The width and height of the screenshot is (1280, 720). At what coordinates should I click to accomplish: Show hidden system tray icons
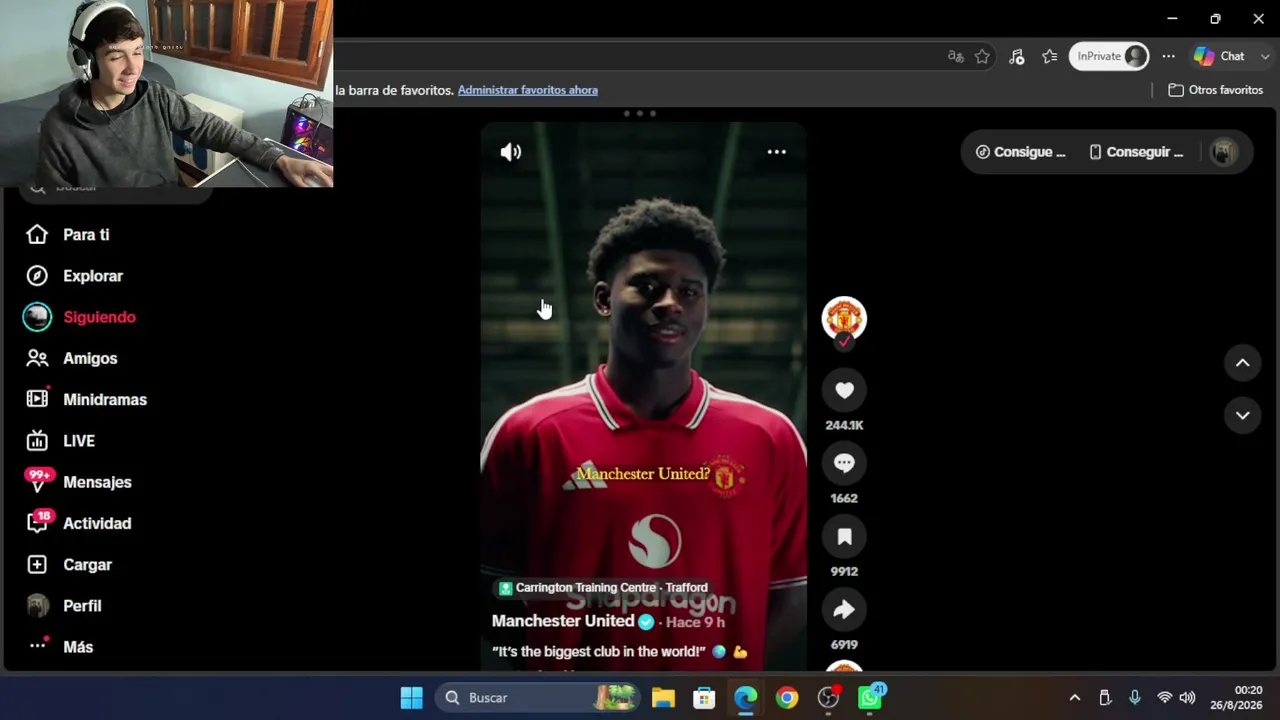(x=1074, y=698)
